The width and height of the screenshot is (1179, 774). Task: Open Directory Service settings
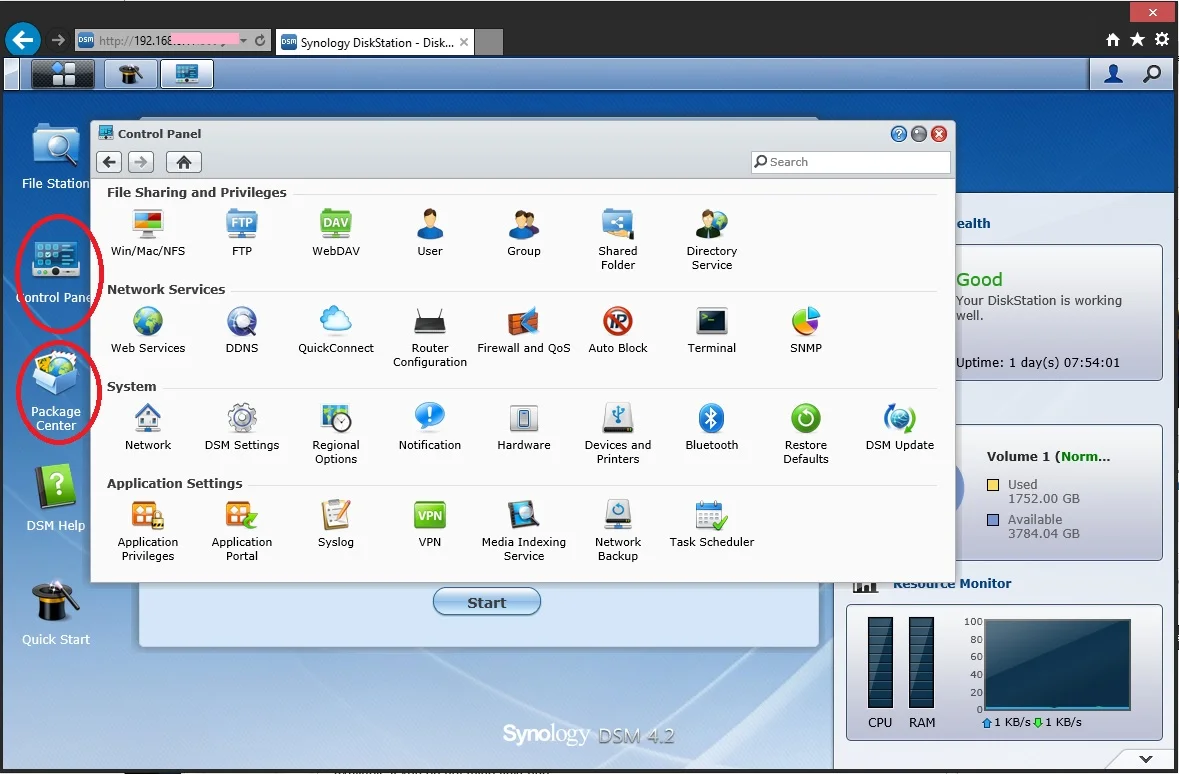[x=711, y=239]
